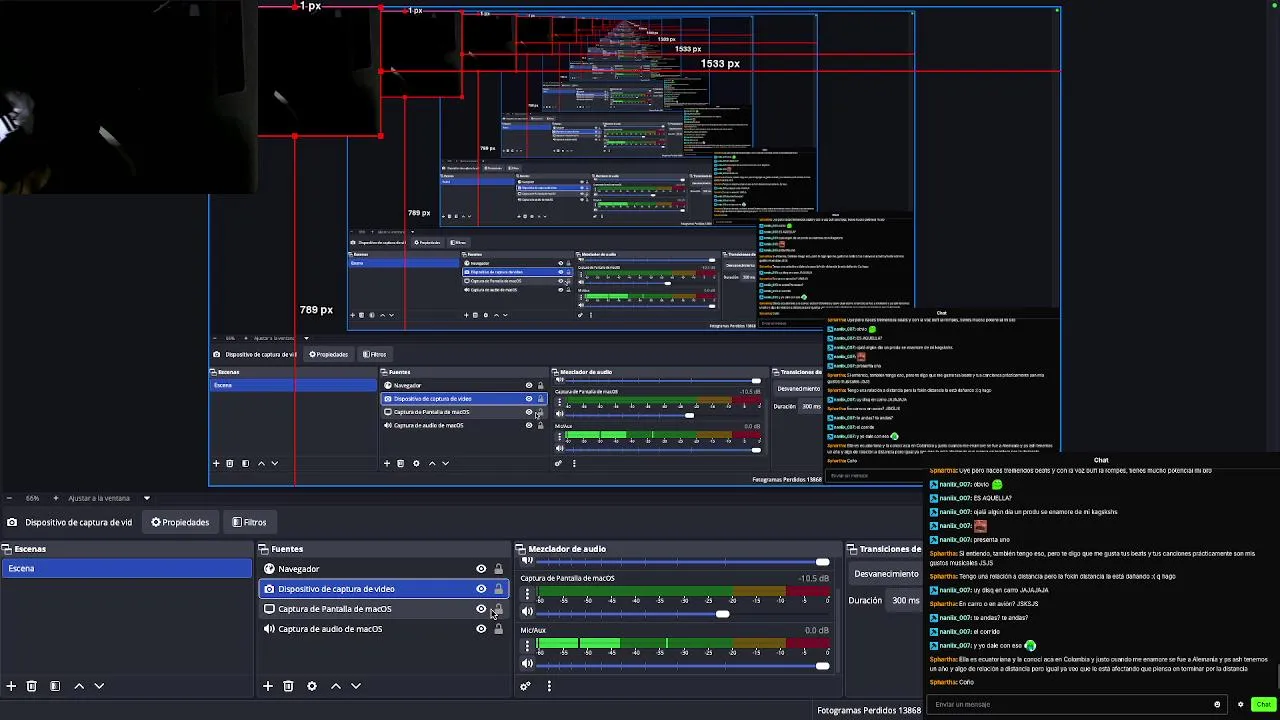Open the preview scaling dropdown arrow
Image resolution: width=1280 pixels, height=720 pixels.
click(146, 498)
